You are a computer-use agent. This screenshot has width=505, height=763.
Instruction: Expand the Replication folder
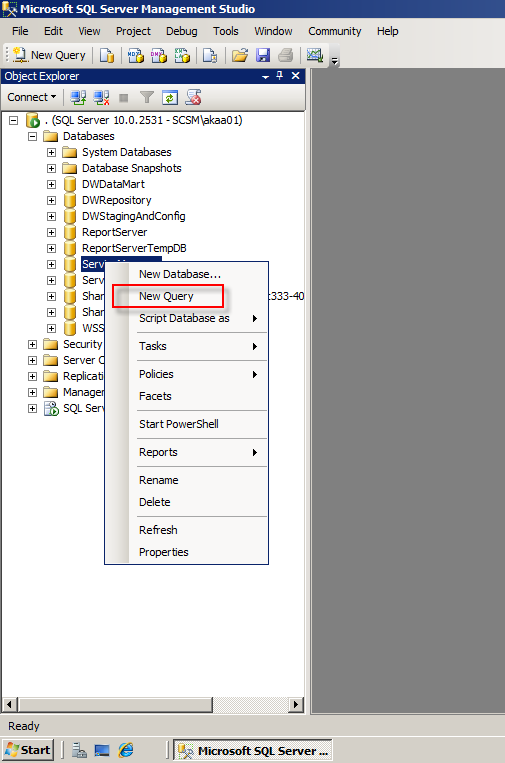click(x=33, y=377)
